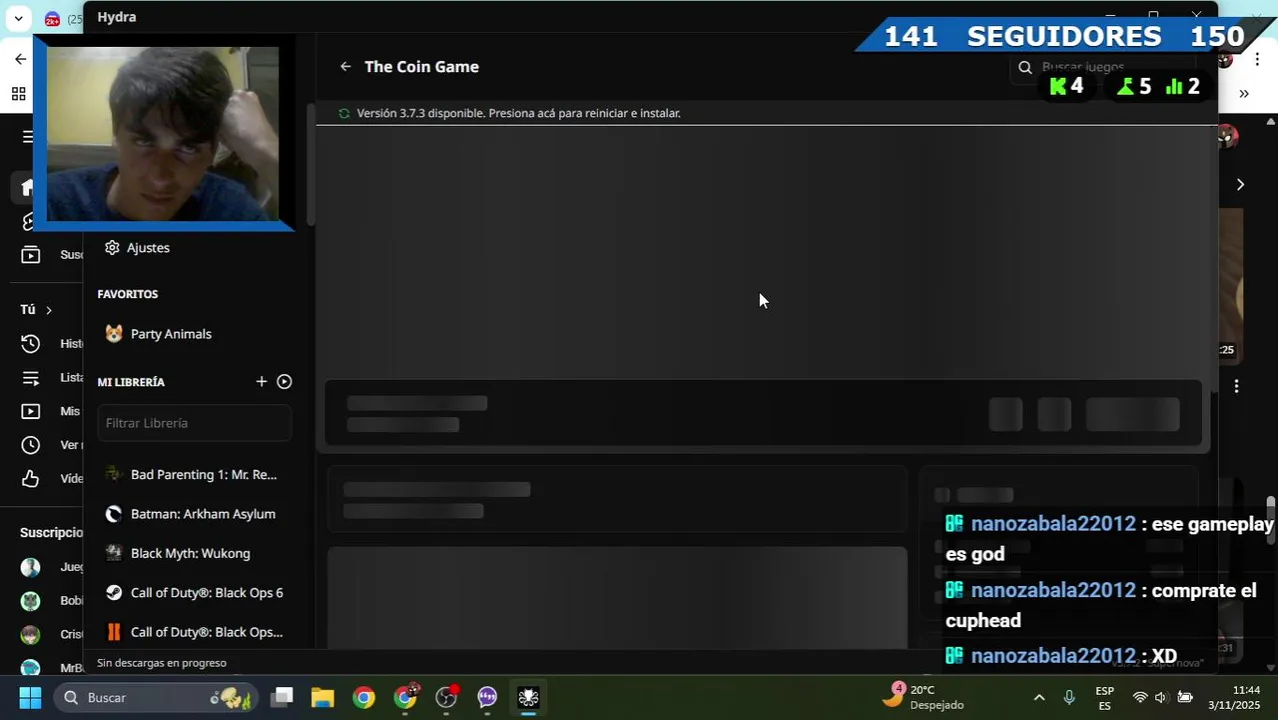Open the purple chat app on taskbar
Screen dimensions: 1278x720
(x=487, y=698)
